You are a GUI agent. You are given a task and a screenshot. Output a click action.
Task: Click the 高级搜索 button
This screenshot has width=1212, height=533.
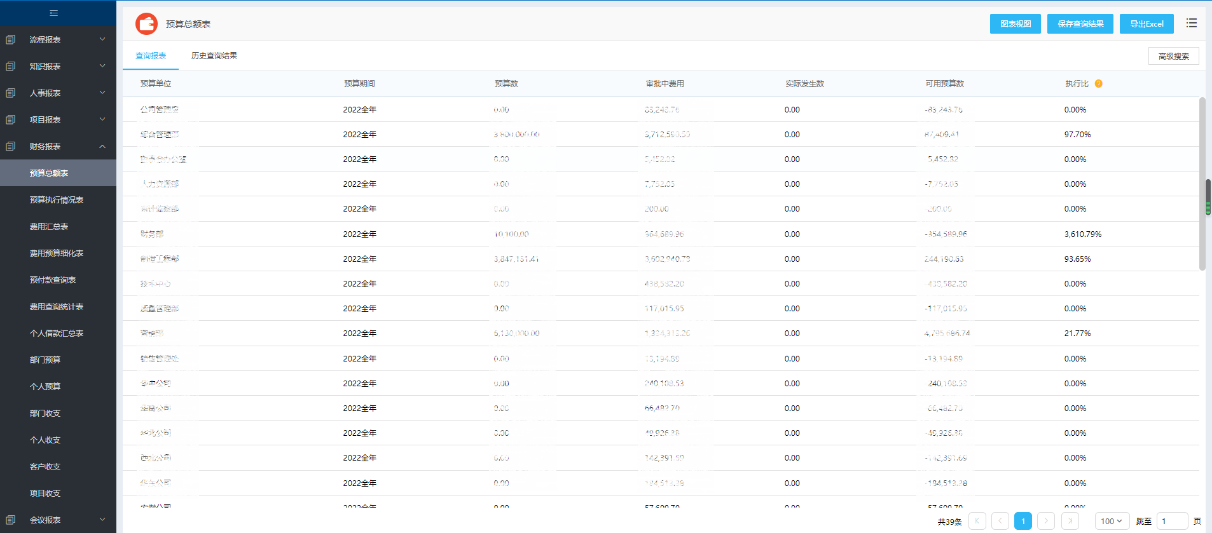pyautogui.click(x=1173, y=57)
